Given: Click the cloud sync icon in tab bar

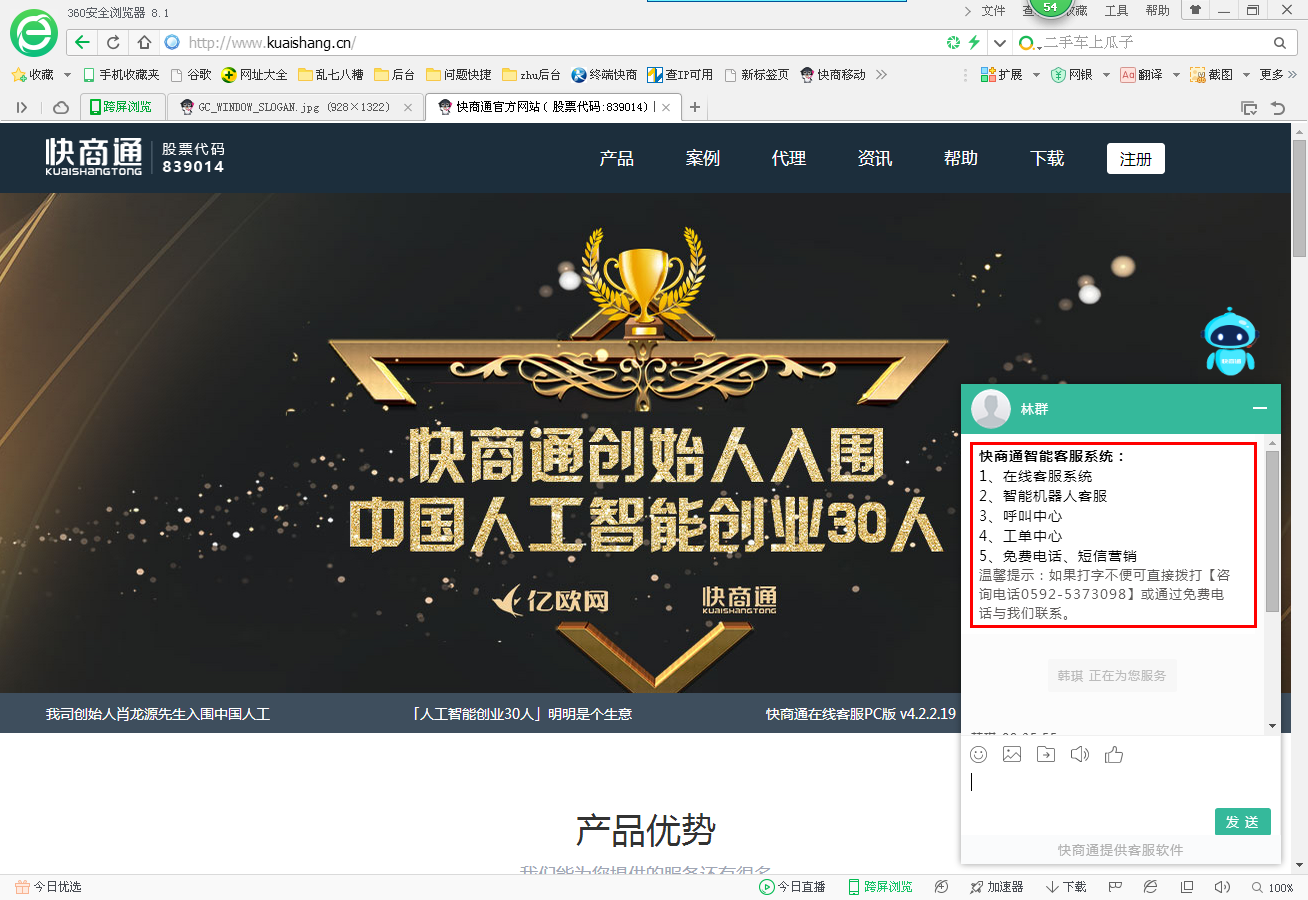Looking at the screenshot, I should (61, 107).
